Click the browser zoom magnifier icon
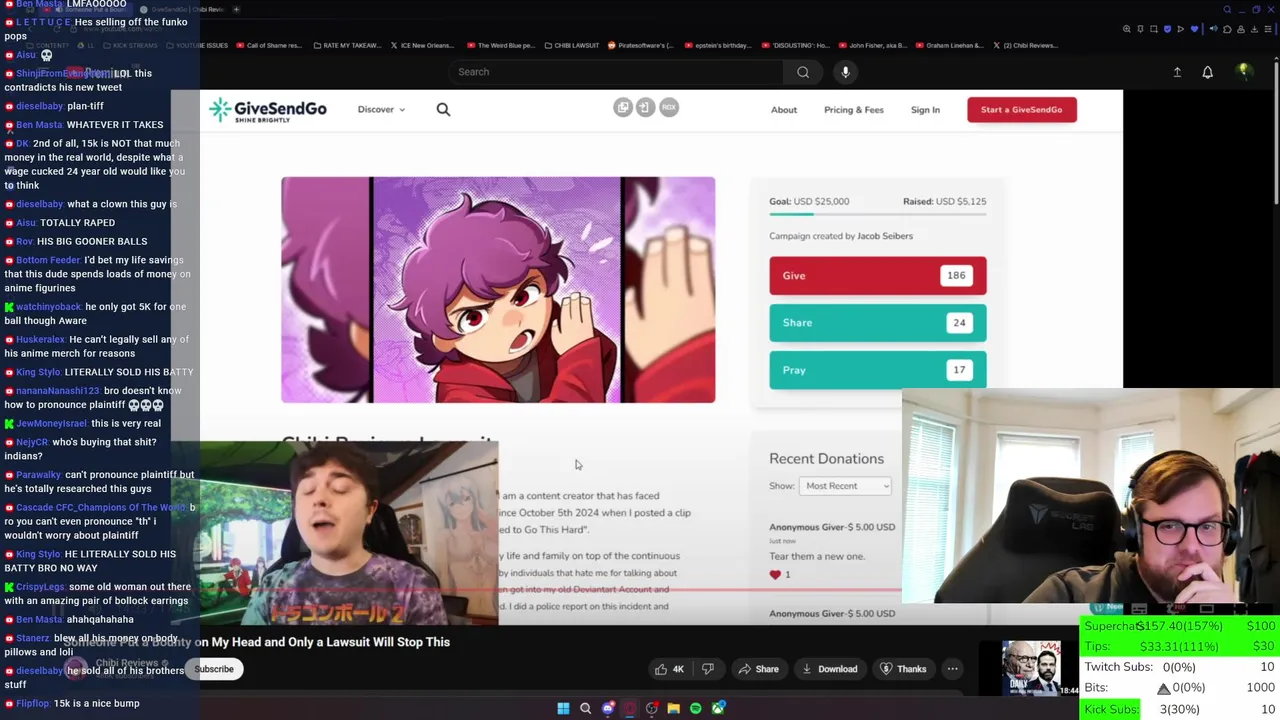Image resolution: width=1280 pixels, height=720 pixels. 1127,29
